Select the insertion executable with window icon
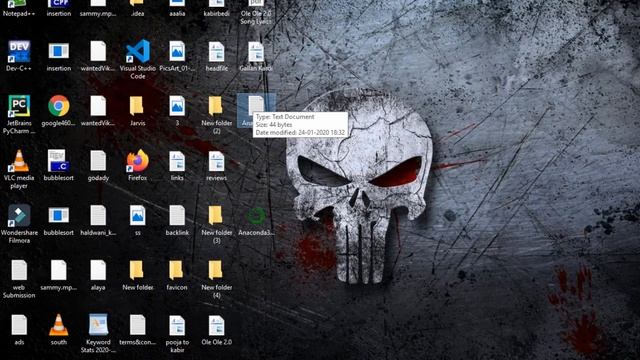The image size is (640, 360). tap(58, 56)
